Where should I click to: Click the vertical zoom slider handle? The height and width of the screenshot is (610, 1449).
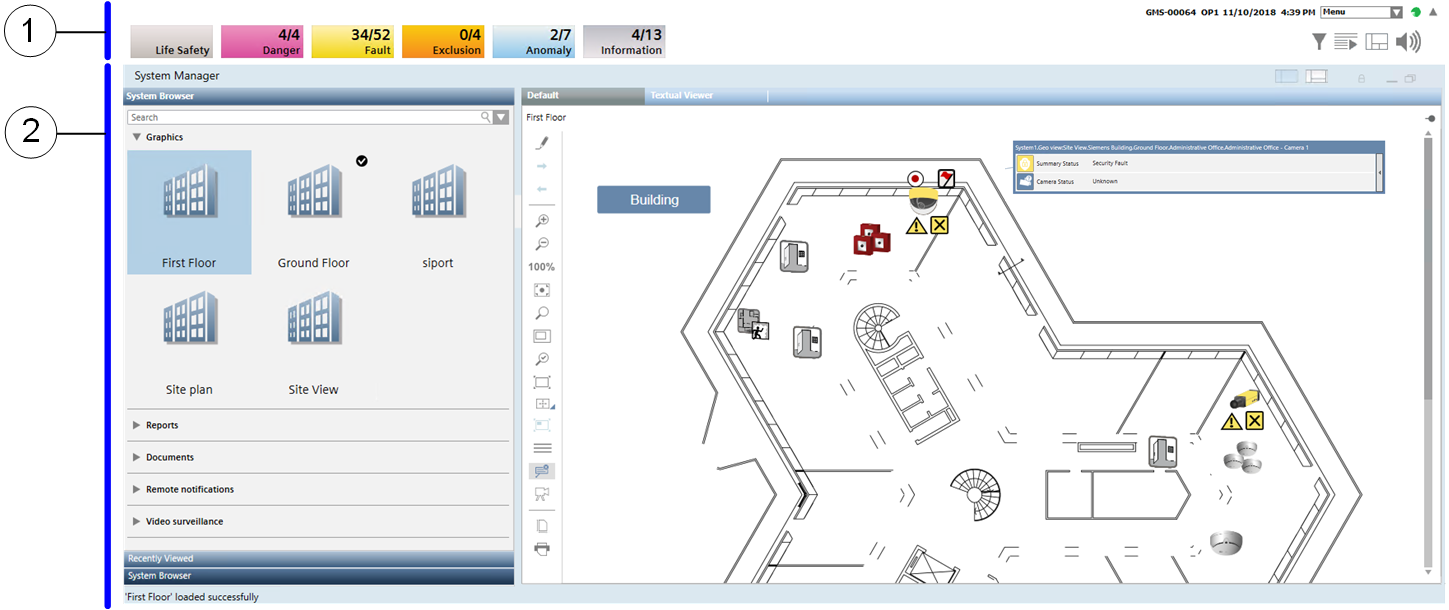pyautogui.click(x=1431, y=118)
